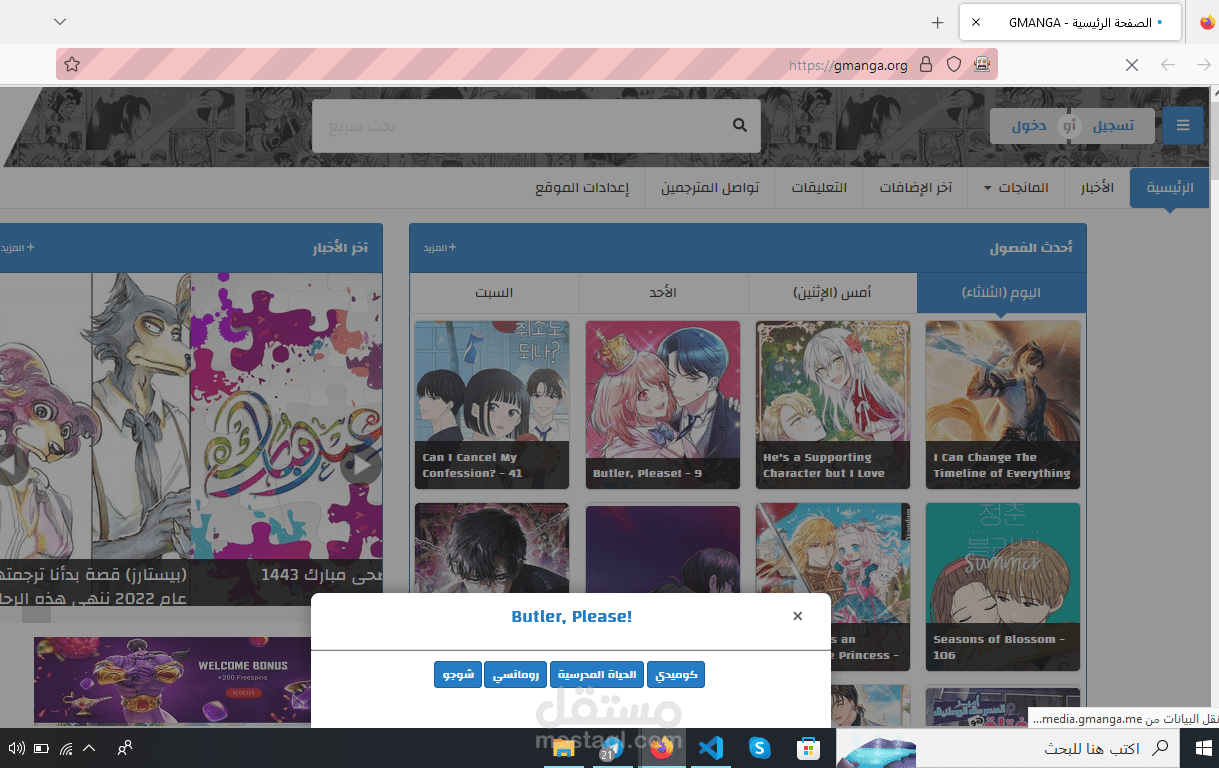1219x768 pixels.
Task: Open Can I Cancel My Confession? - 41
Action: click(492, 404)
